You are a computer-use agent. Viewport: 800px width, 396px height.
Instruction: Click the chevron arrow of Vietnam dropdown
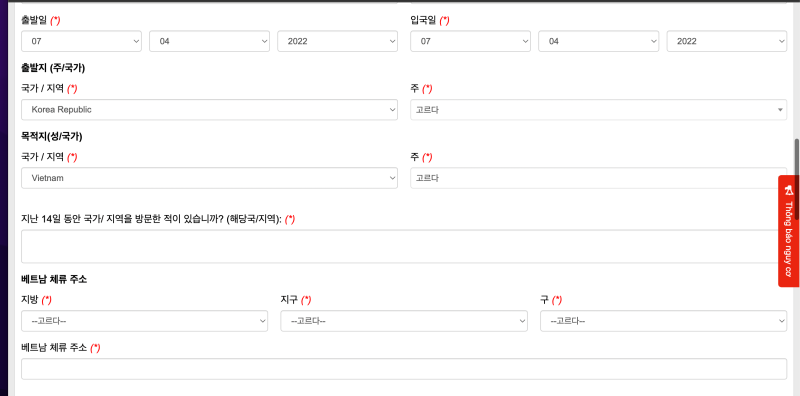[x=392, y=178]
